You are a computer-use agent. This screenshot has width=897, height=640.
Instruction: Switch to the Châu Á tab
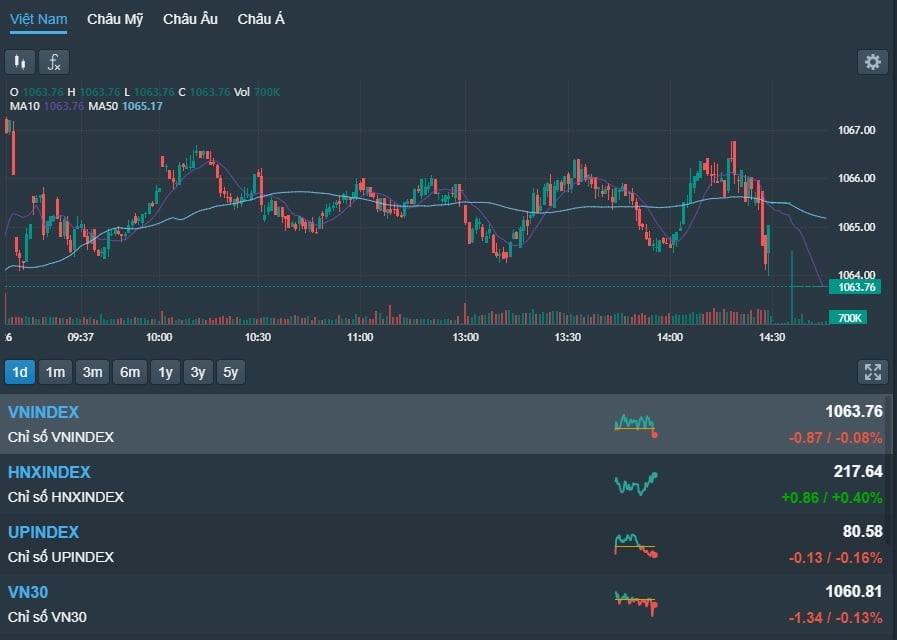[261, 19]
